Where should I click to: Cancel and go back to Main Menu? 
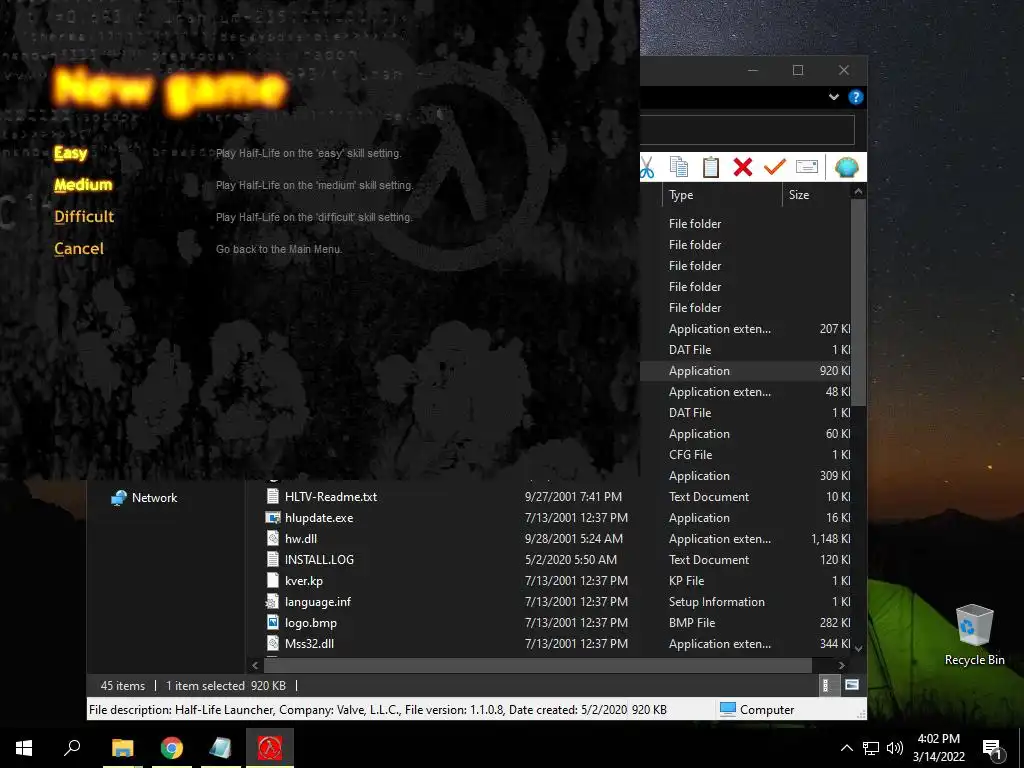tap(78, 248)
